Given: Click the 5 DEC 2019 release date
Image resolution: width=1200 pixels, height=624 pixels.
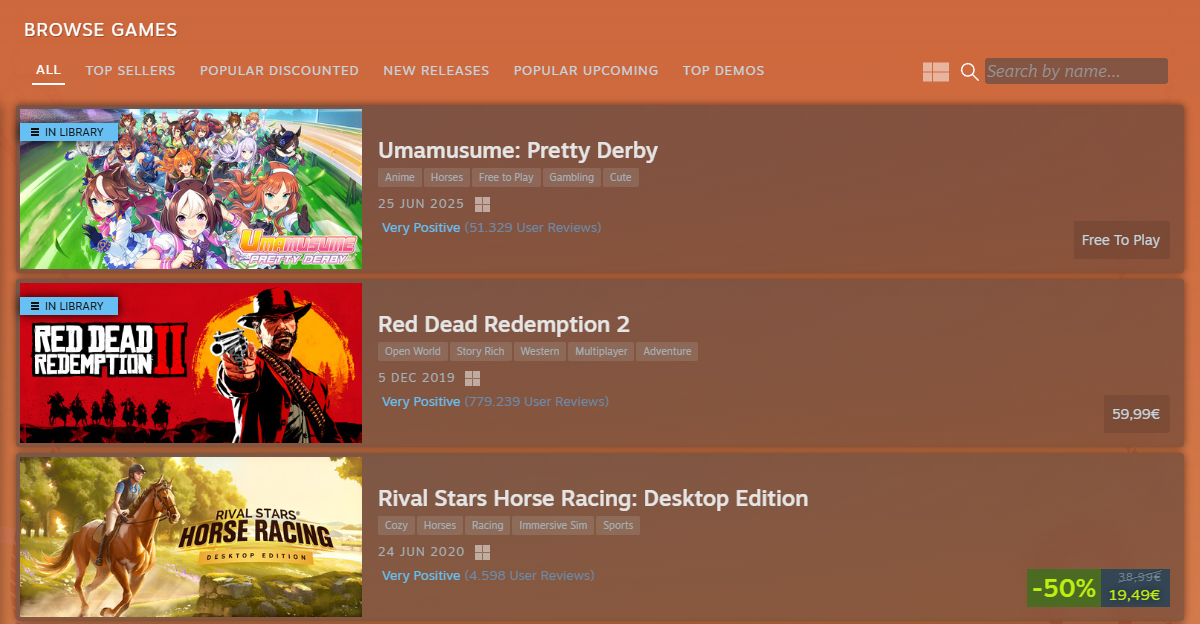Looking at the screenshot, I should click(417, 378).
